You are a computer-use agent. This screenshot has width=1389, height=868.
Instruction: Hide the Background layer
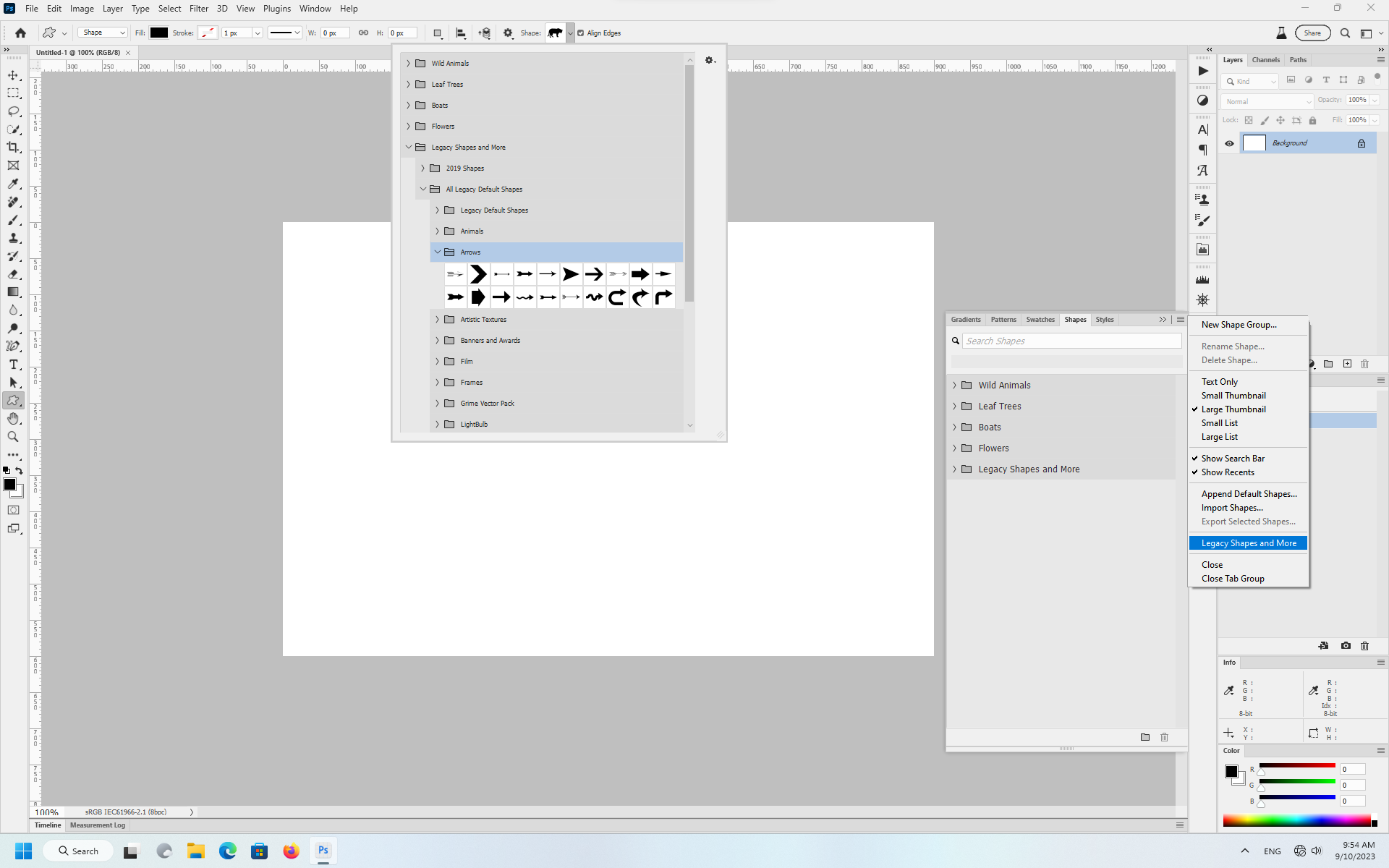click(x=1229, y=143)
